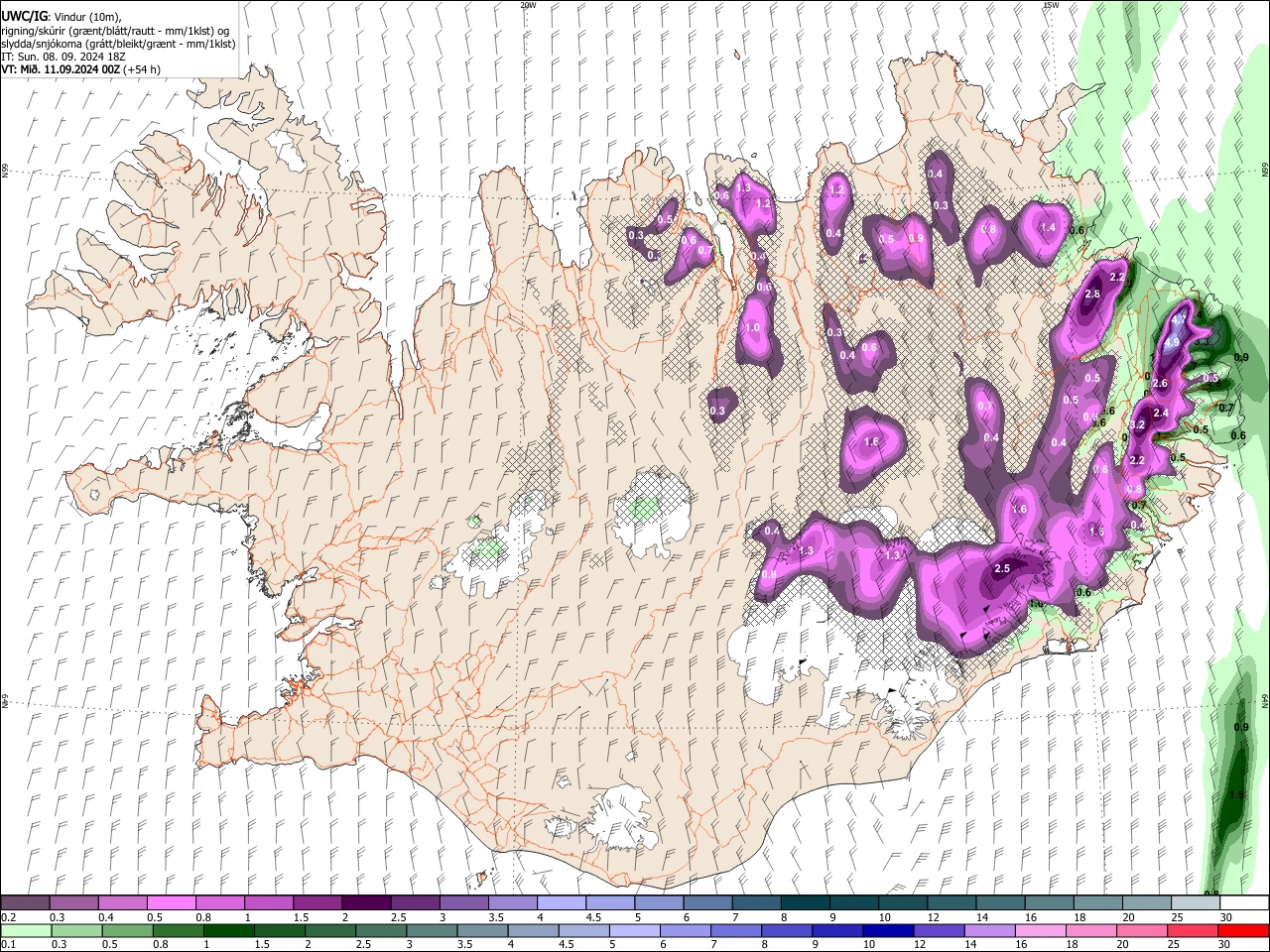Click valid time 'VT: Mið. 11.09.2024 00Z'

click(x=61, y=69)
